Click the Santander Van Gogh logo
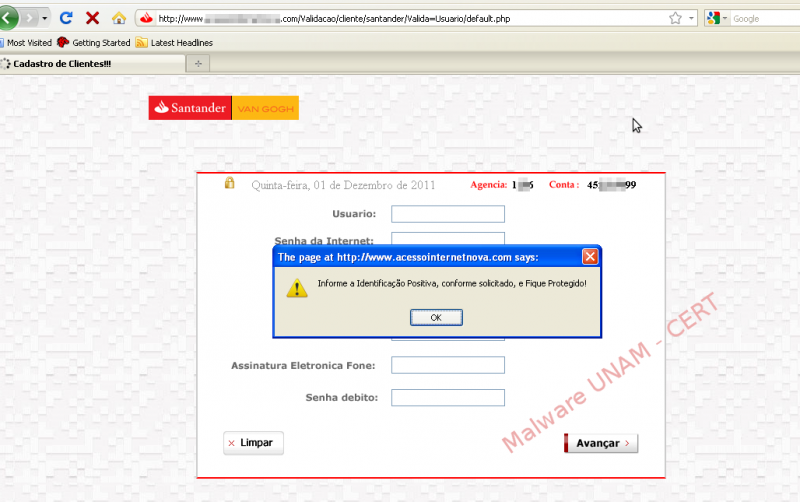Screen dimensions: 800x502 pyautogui.click(x=223, y=108)
